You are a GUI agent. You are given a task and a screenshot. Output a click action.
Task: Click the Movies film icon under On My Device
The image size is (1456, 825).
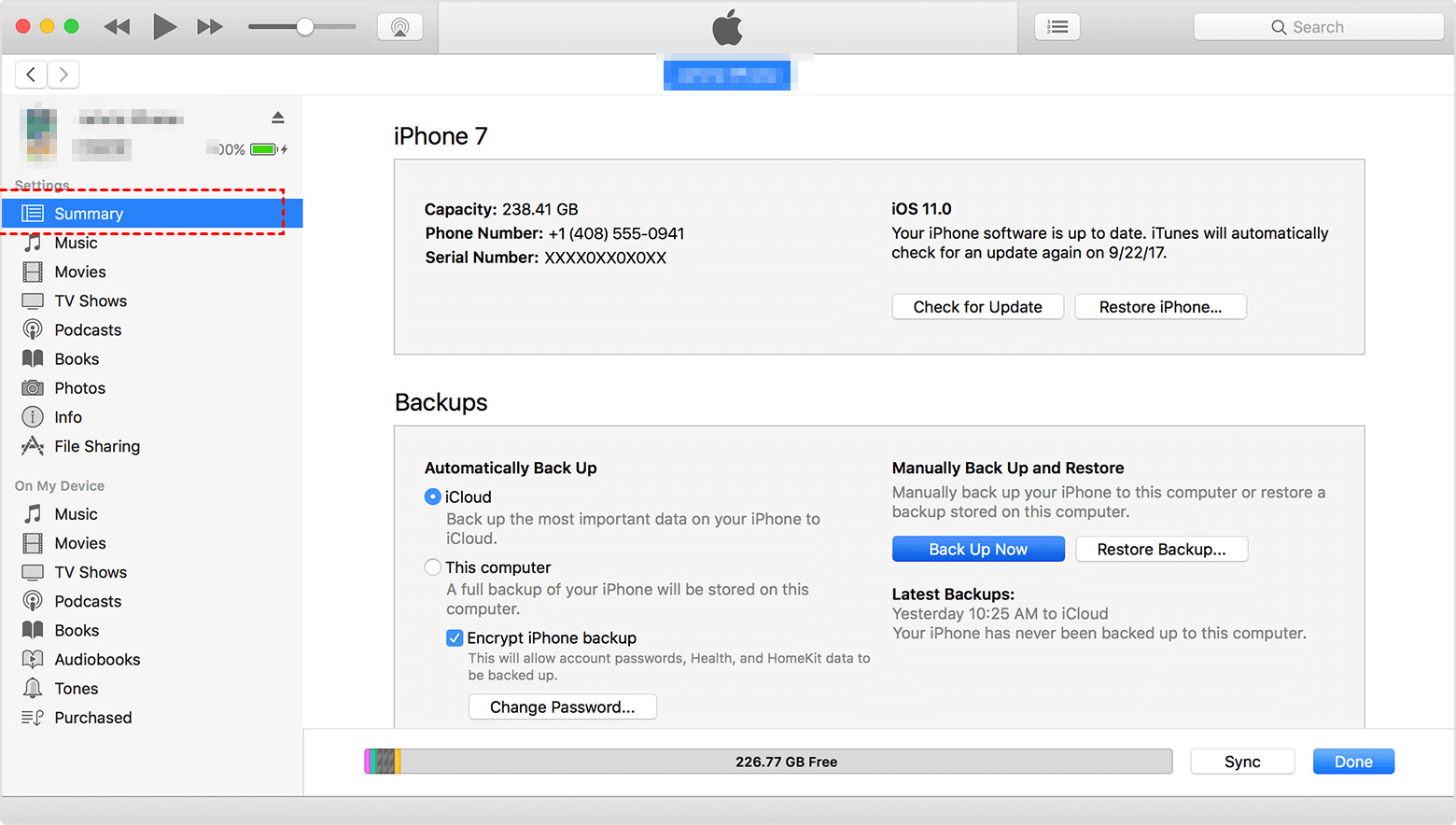pos(33,542)
